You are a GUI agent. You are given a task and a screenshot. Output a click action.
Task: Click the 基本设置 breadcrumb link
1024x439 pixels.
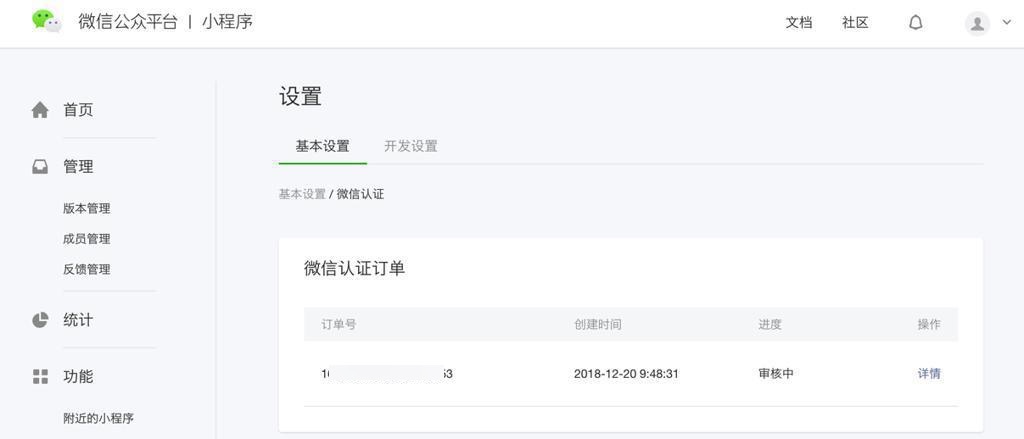click(x=302, y=194)
